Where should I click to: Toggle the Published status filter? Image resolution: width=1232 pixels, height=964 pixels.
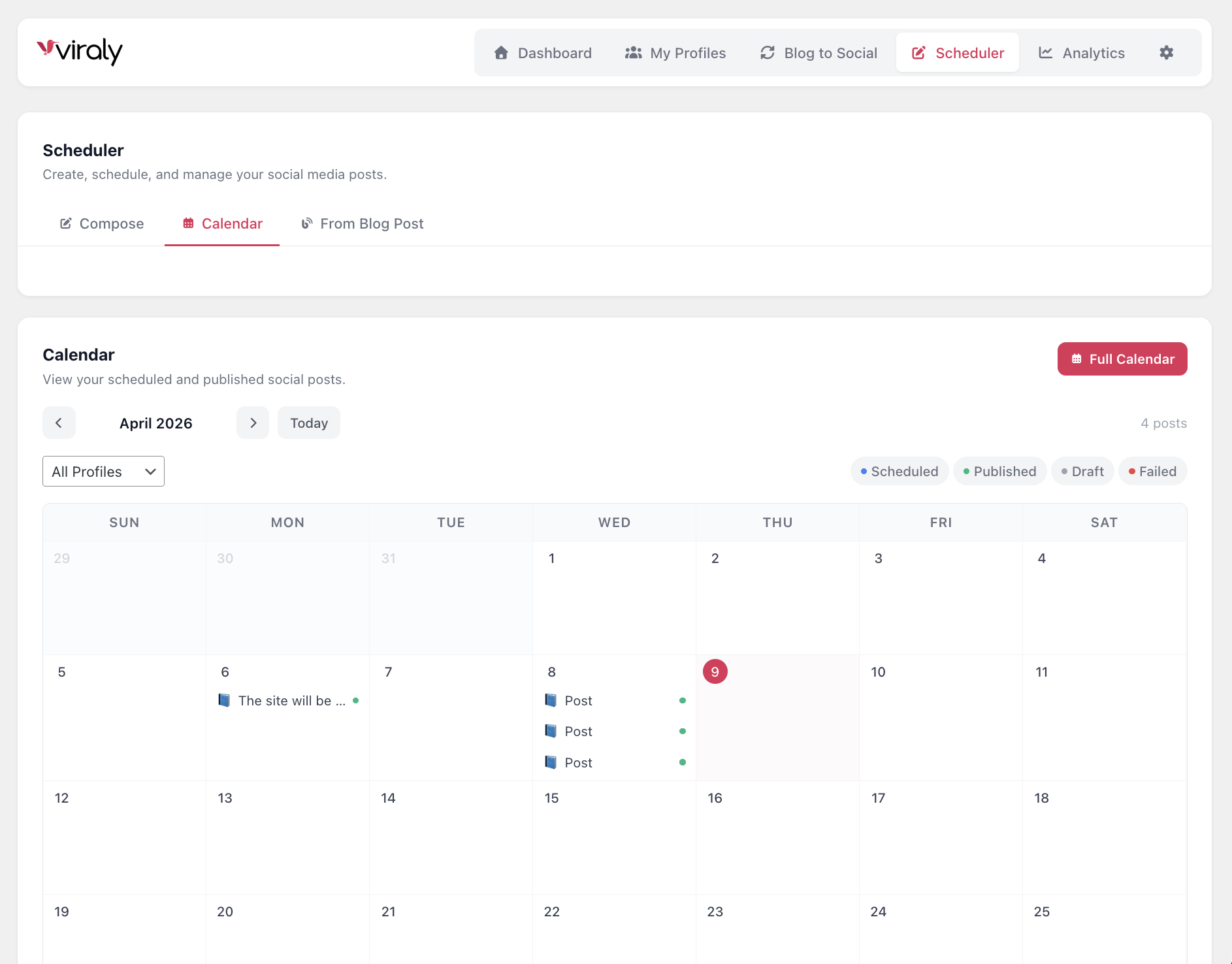tap(999, 471)
